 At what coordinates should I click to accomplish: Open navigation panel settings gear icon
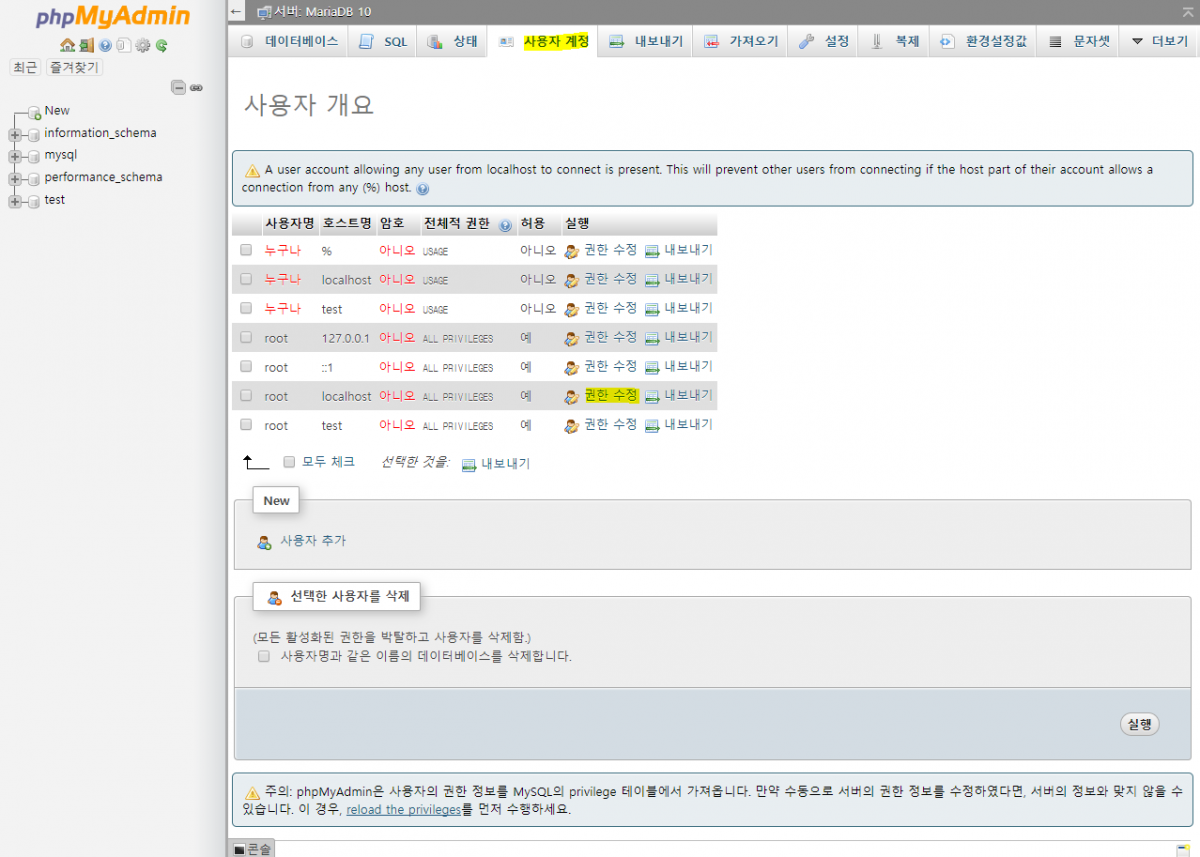[143, 45]
